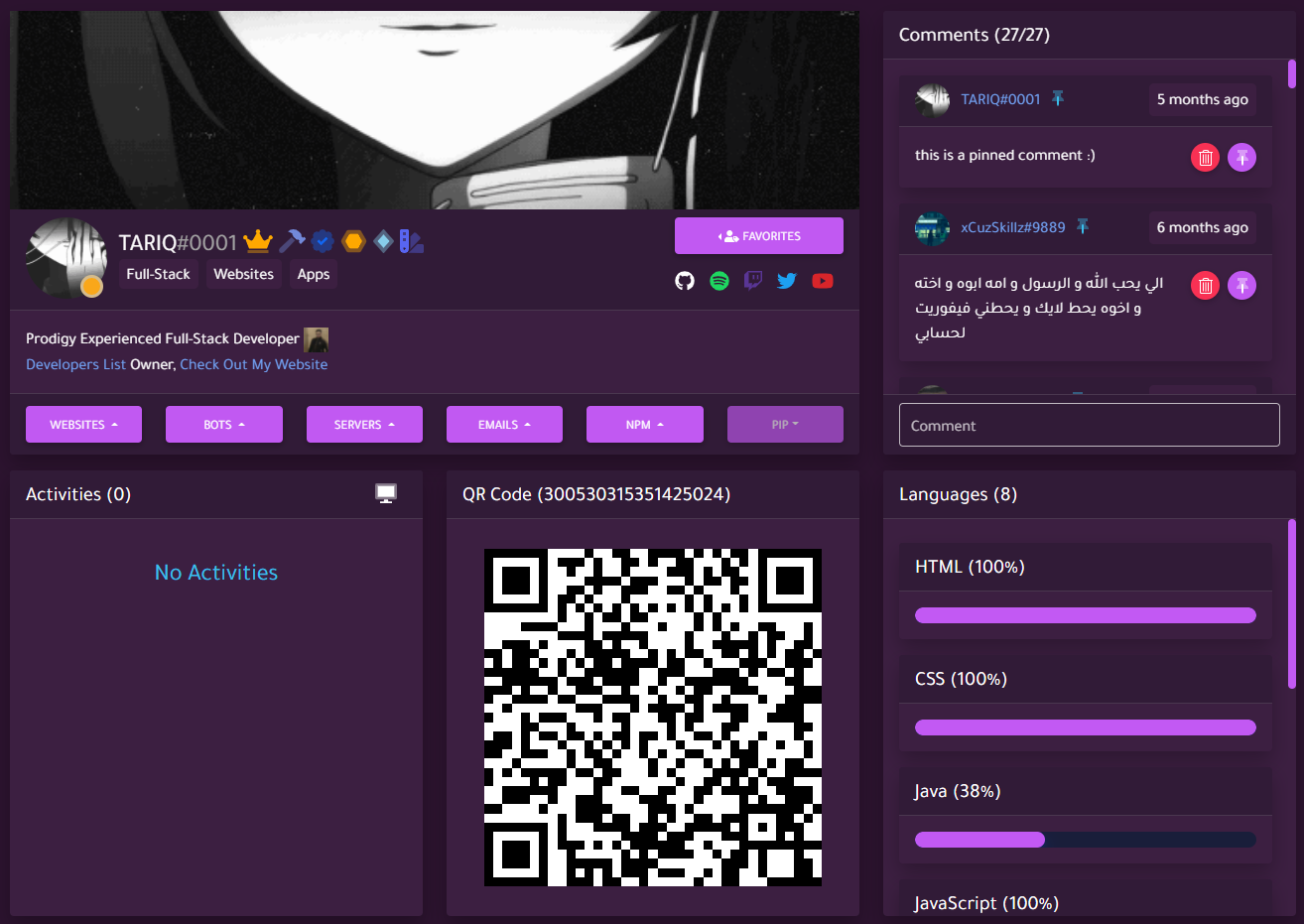Open the Developers List link
1304x924 pixels.
point(75,364)
